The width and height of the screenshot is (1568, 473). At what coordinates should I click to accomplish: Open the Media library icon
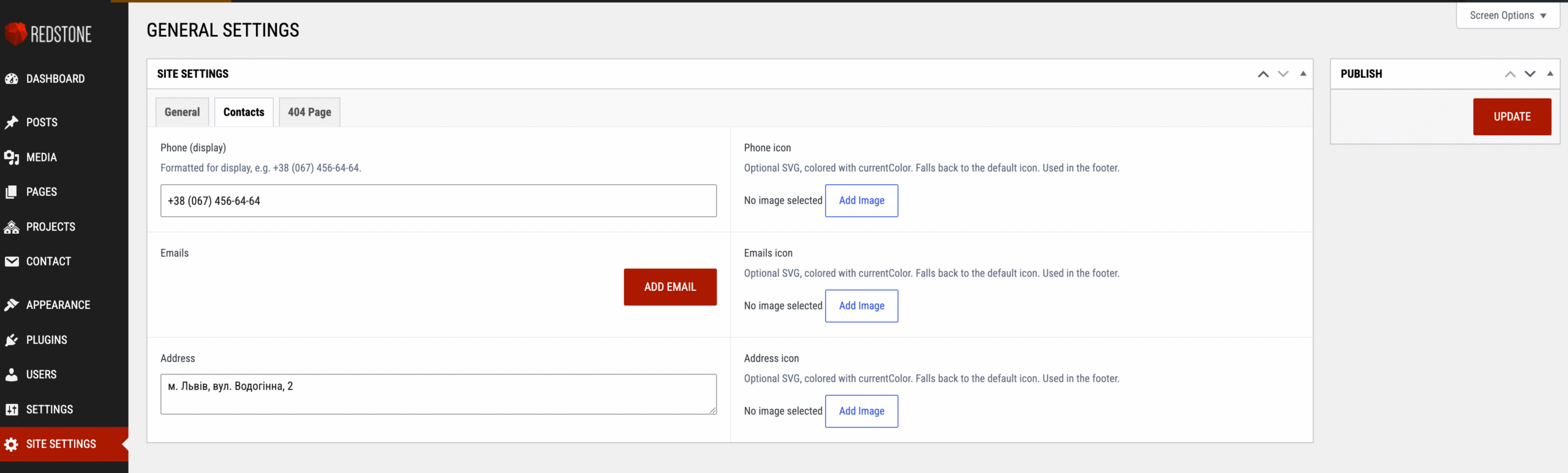[12, 157]
